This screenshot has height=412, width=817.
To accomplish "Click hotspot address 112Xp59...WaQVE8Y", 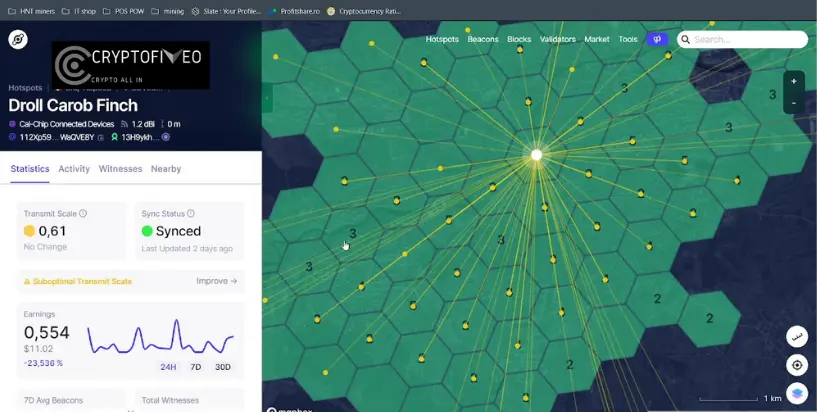I will (56, 138).
